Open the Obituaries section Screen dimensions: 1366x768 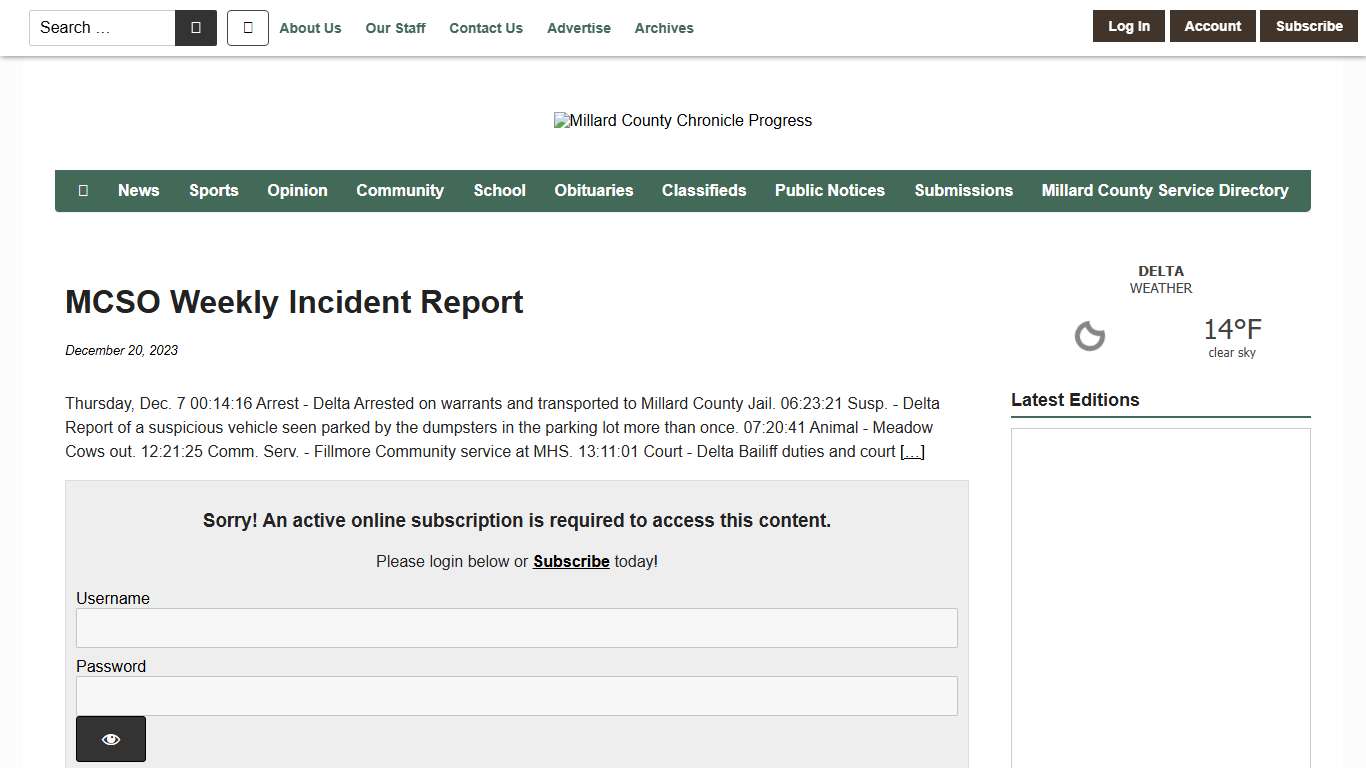click(x=593, y=190)
